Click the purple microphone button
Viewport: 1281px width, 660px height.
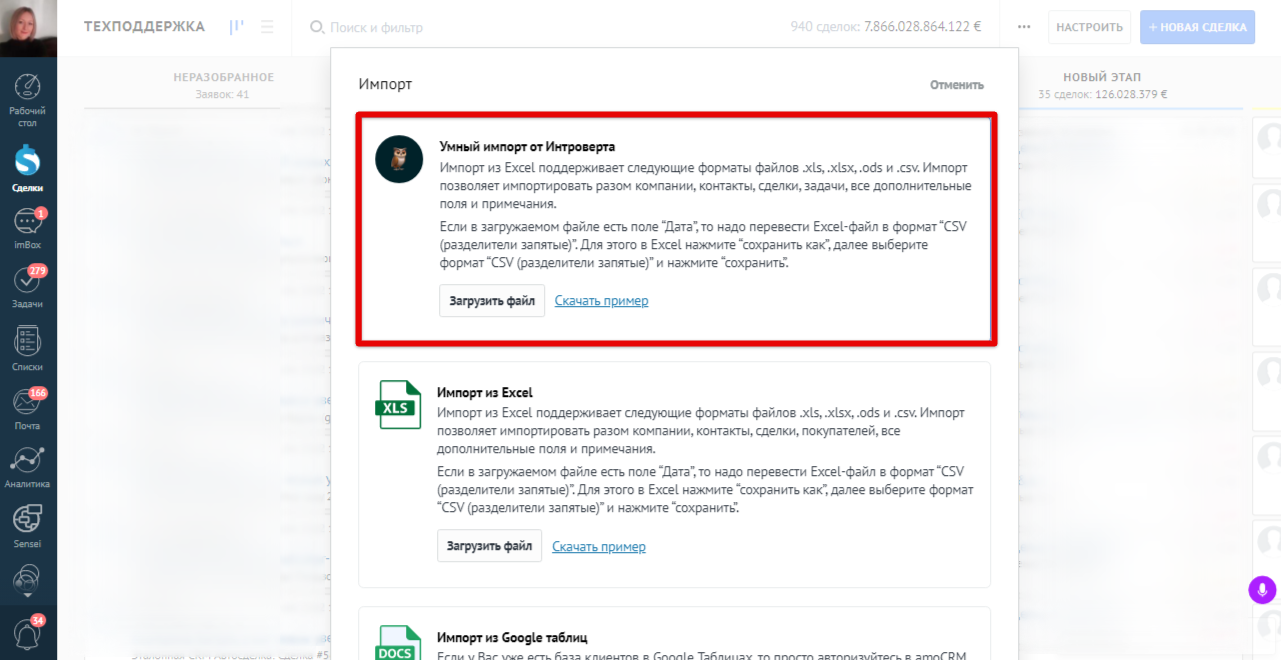(1263, 590)
